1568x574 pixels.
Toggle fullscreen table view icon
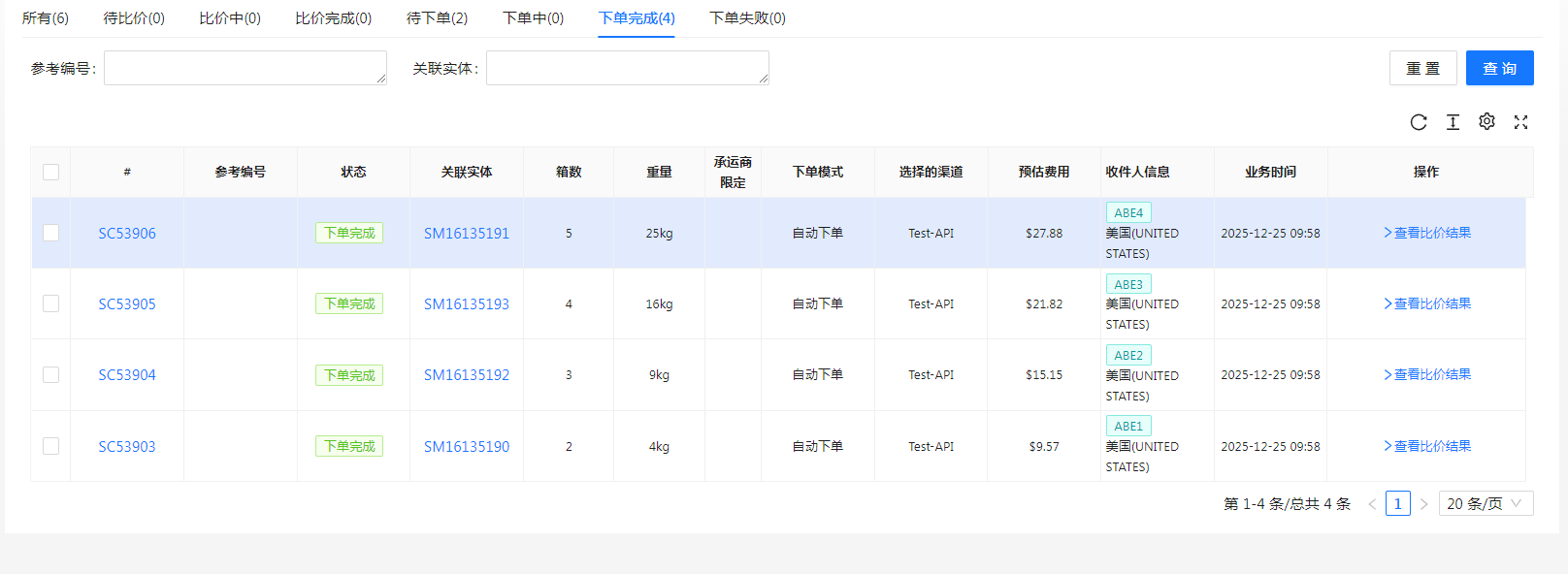(x=1520, y=122)
